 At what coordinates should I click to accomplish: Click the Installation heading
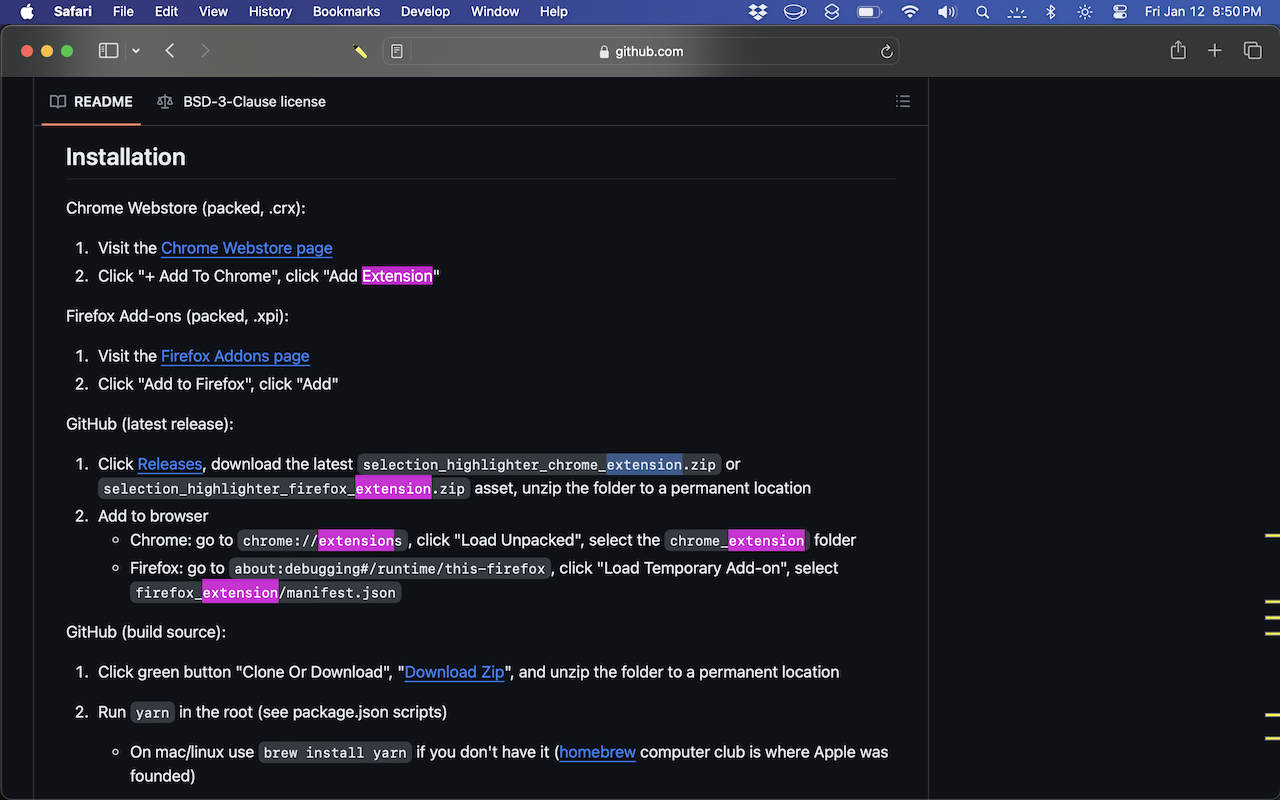pos(126,157)
